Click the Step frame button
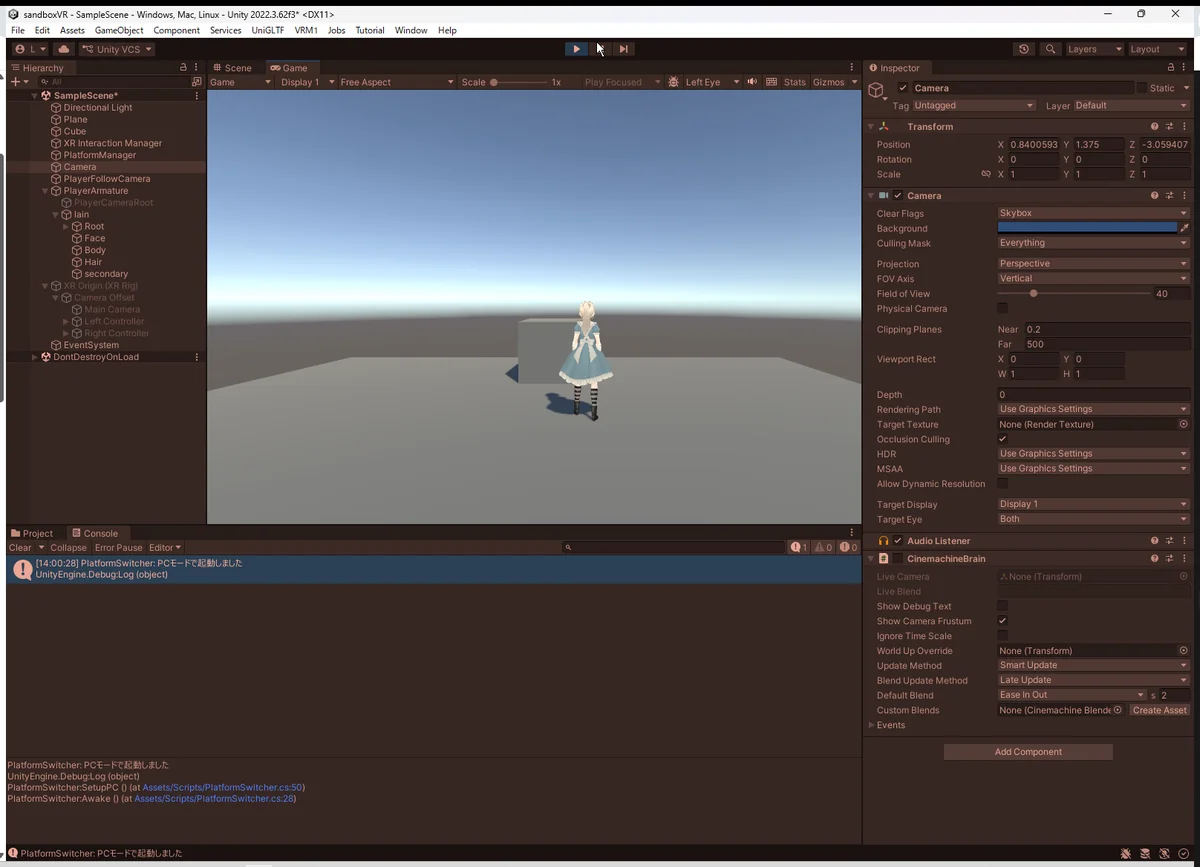This screenshot has height=867, width=1200. coord(623,49)
